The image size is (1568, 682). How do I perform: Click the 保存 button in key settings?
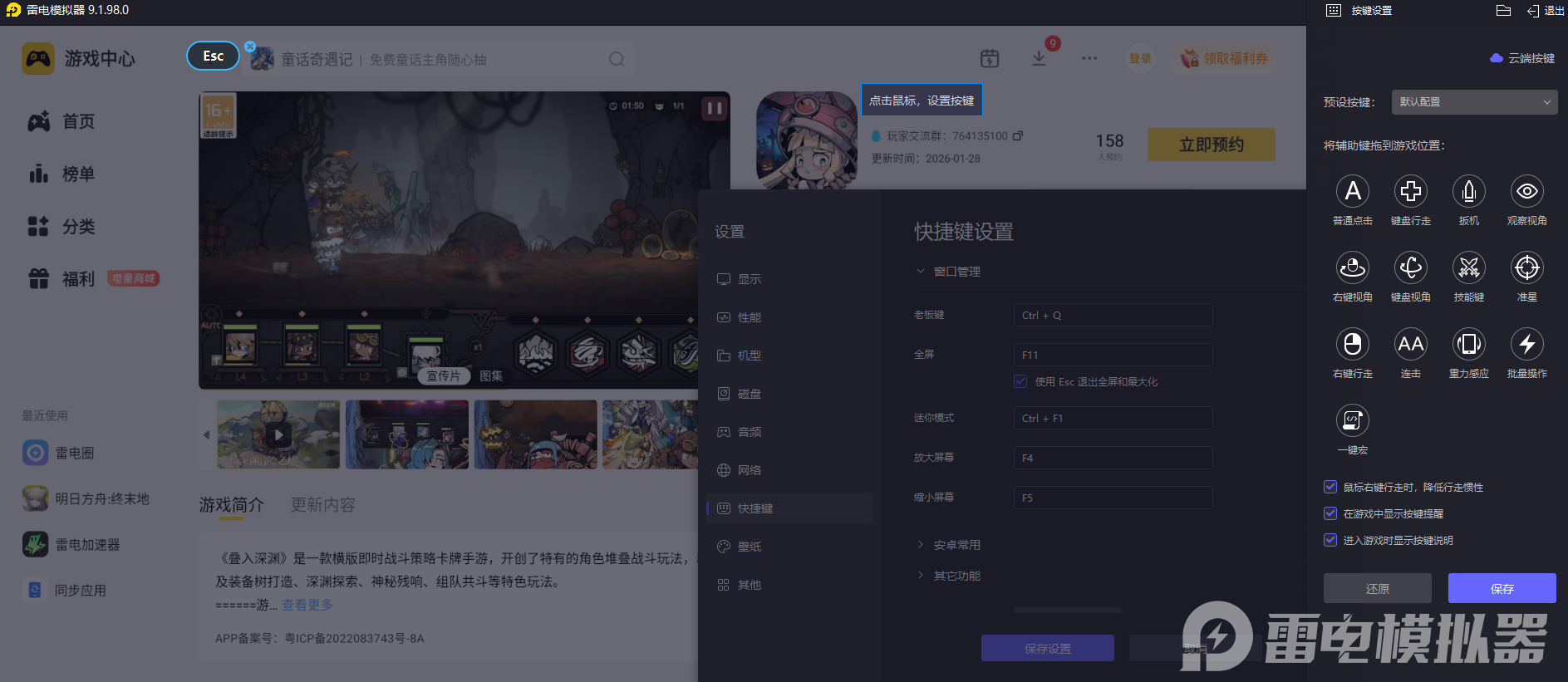point(1502,588)
